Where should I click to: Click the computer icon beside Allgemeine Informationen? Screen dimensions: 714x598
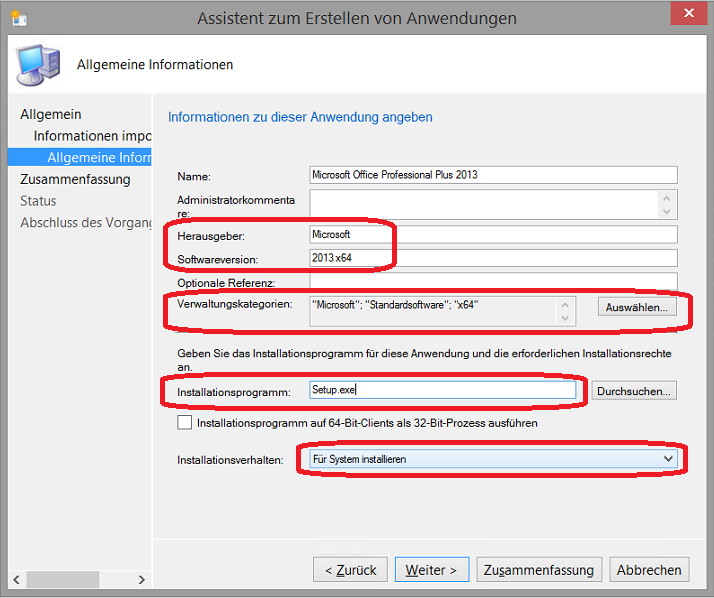[38, 65]
